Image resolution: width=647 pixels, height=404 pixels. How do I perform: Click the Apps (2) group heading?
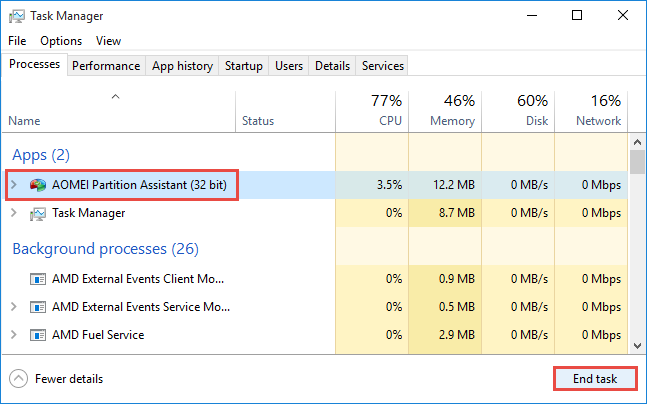pyautogui.click(x=41, y=155)
